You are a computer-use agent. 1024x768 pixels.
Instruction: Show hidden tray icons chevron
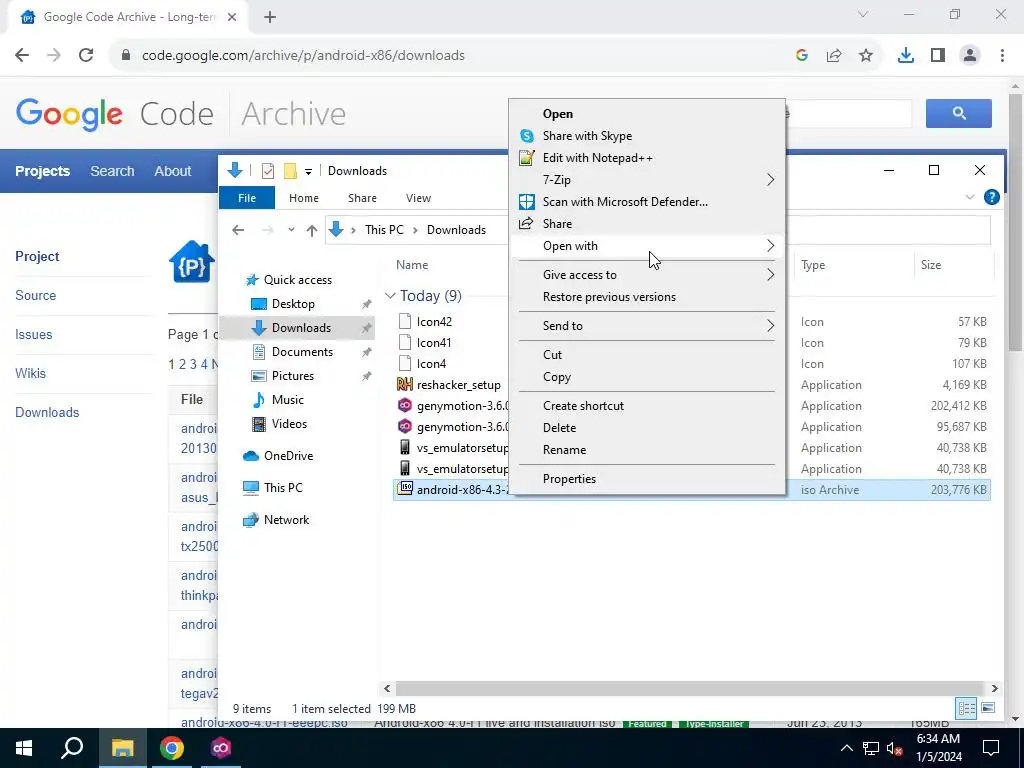point(846,748)
